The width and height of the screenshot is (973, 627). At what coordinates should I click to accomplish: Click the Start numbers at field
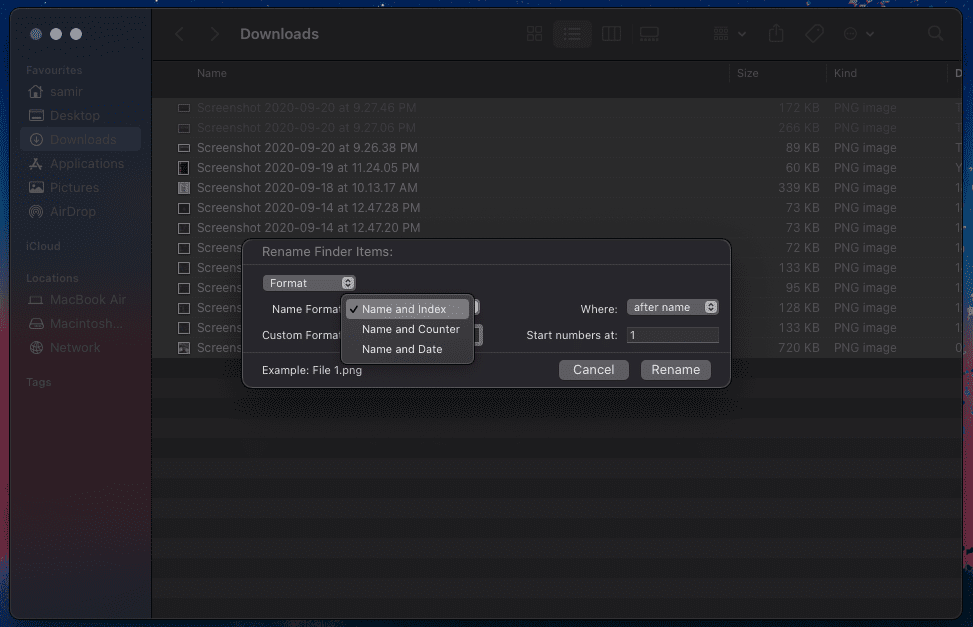click(x=672, y=336)
